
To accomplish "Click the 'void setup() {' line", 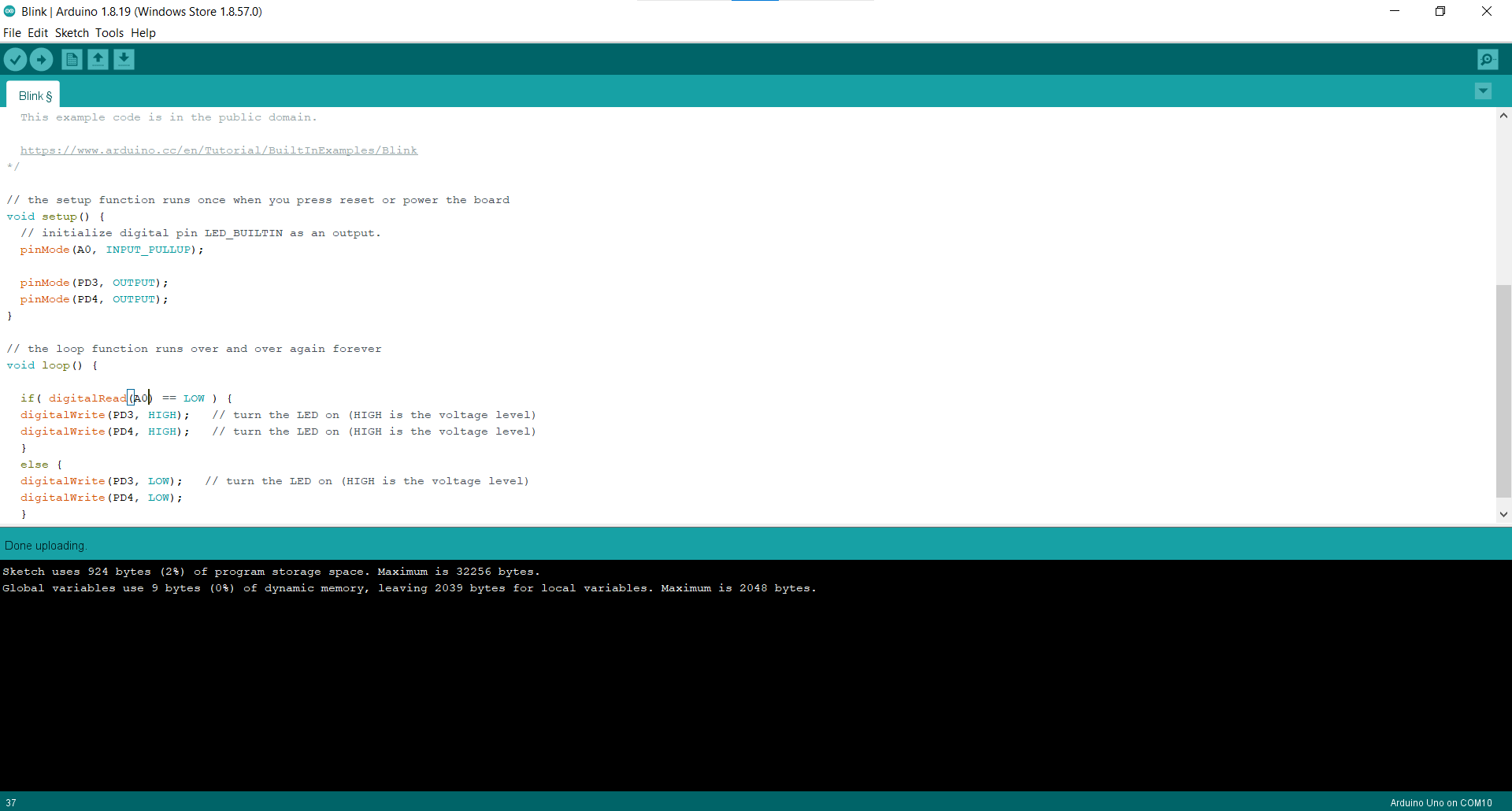I will (56, 217).
